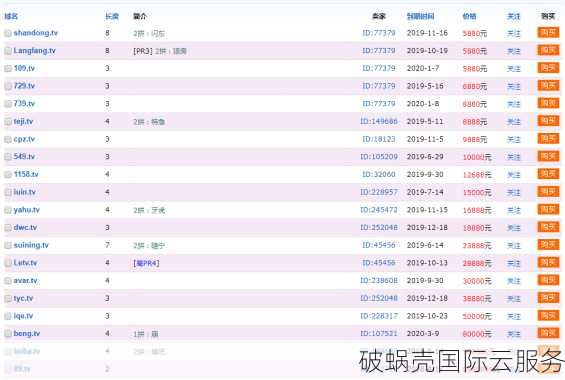
Task: Follow Latv.tv via its 关注 link
Action: (514, 263)
